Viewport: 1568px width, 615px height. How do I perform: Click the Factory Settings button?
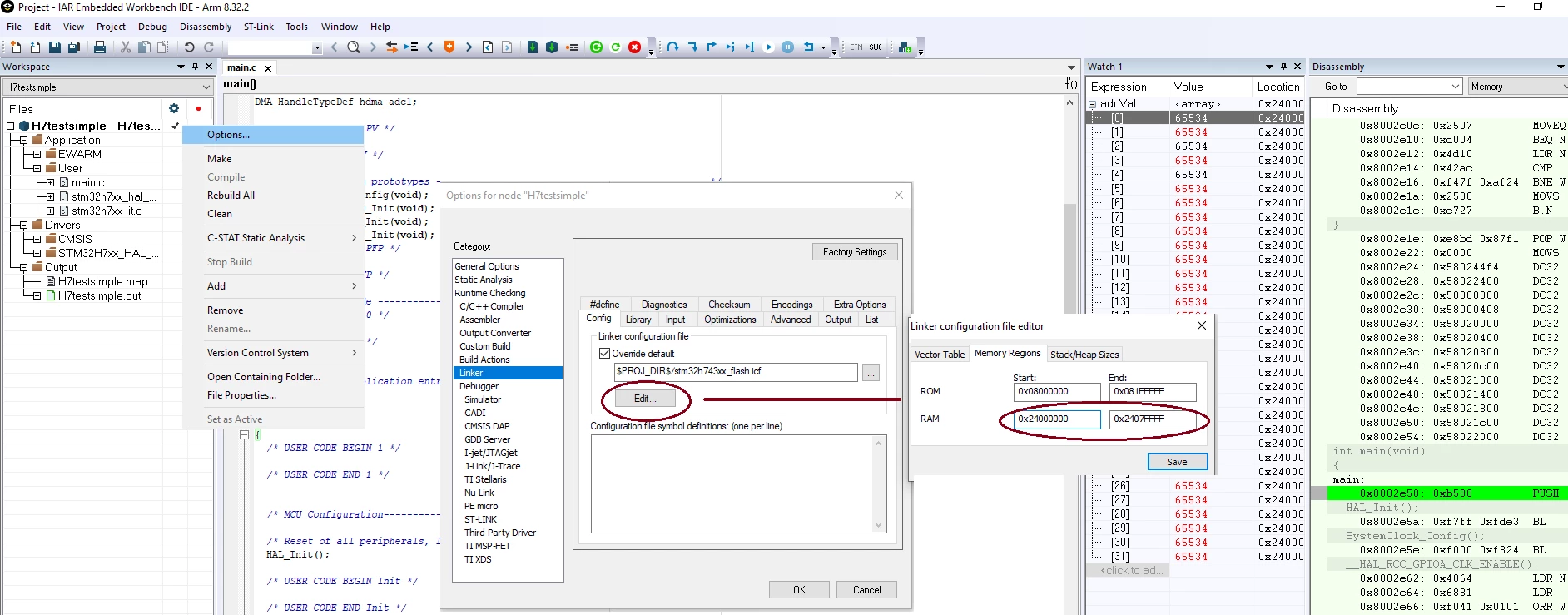[855, 252]
